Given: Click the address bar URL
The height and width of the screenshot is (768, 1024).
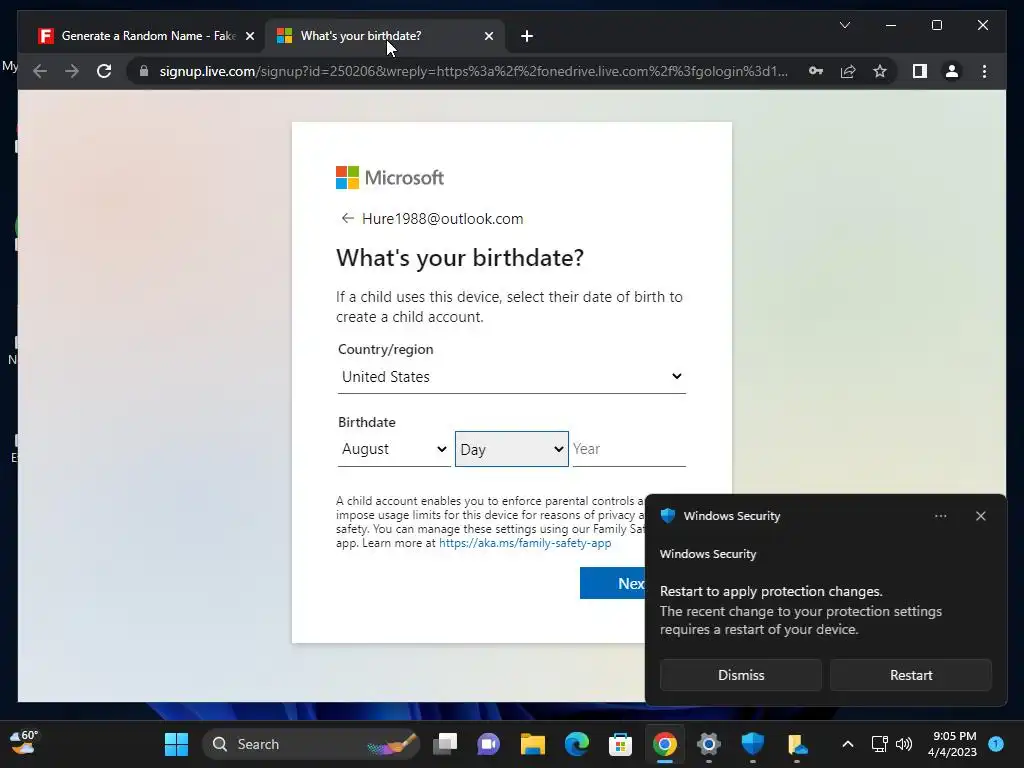Looking at the screenshot, I should 473,71.
